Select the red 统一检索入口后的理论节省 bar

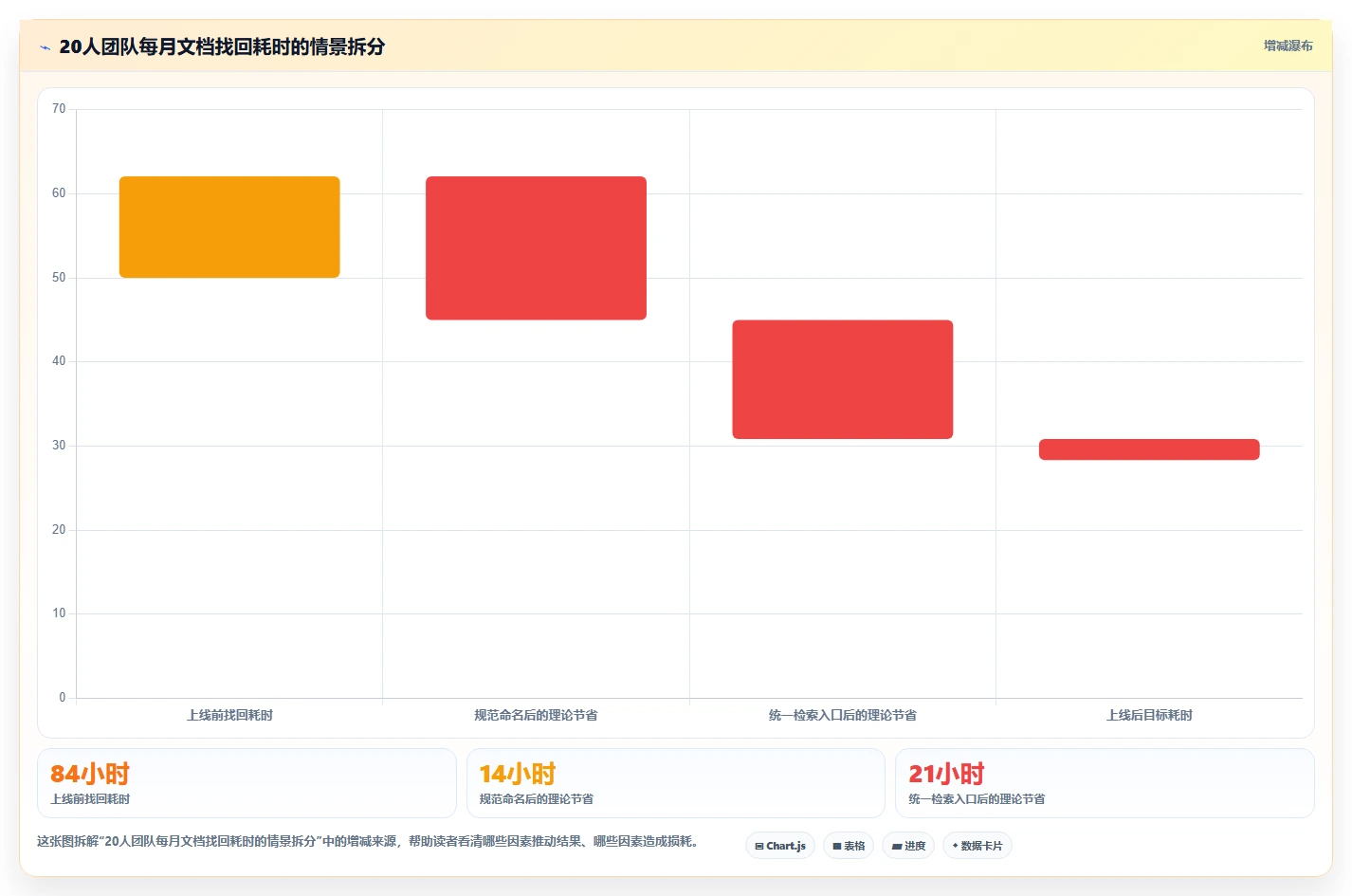[x=843, y=379]
